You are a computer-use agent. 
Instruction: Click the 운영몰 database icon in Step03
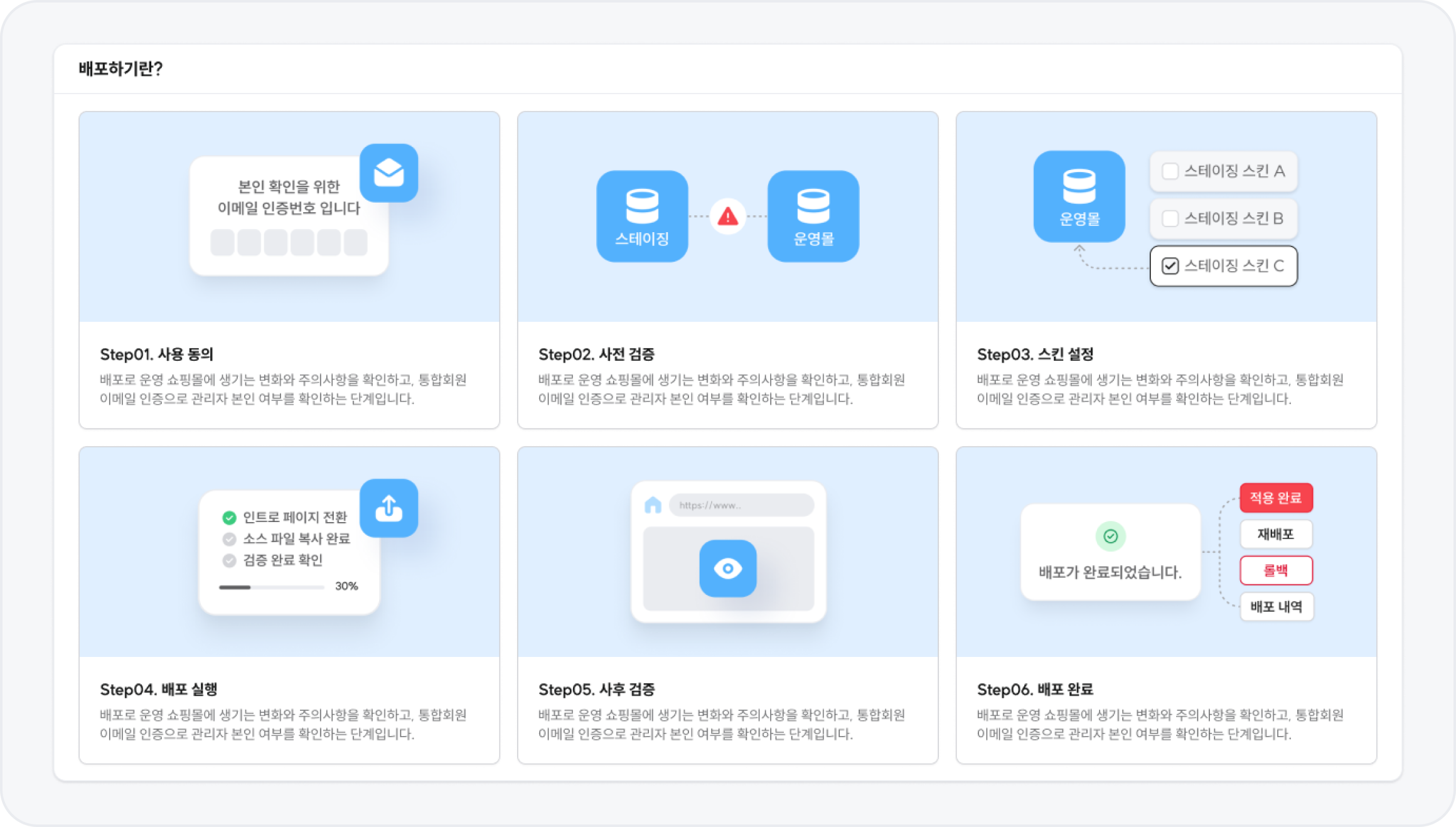(x=1079, y=196)
